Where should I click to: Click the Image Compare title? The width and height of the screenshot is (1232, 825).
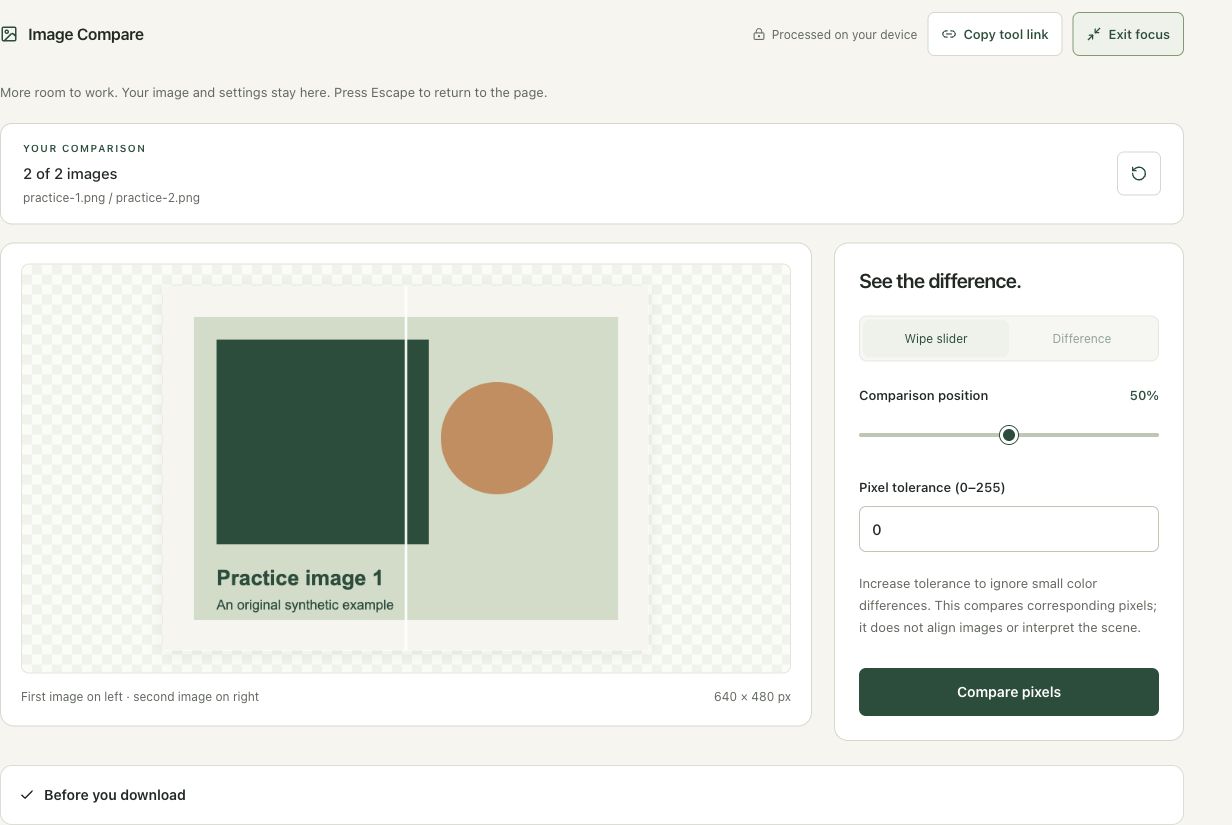tap(86, 34)
